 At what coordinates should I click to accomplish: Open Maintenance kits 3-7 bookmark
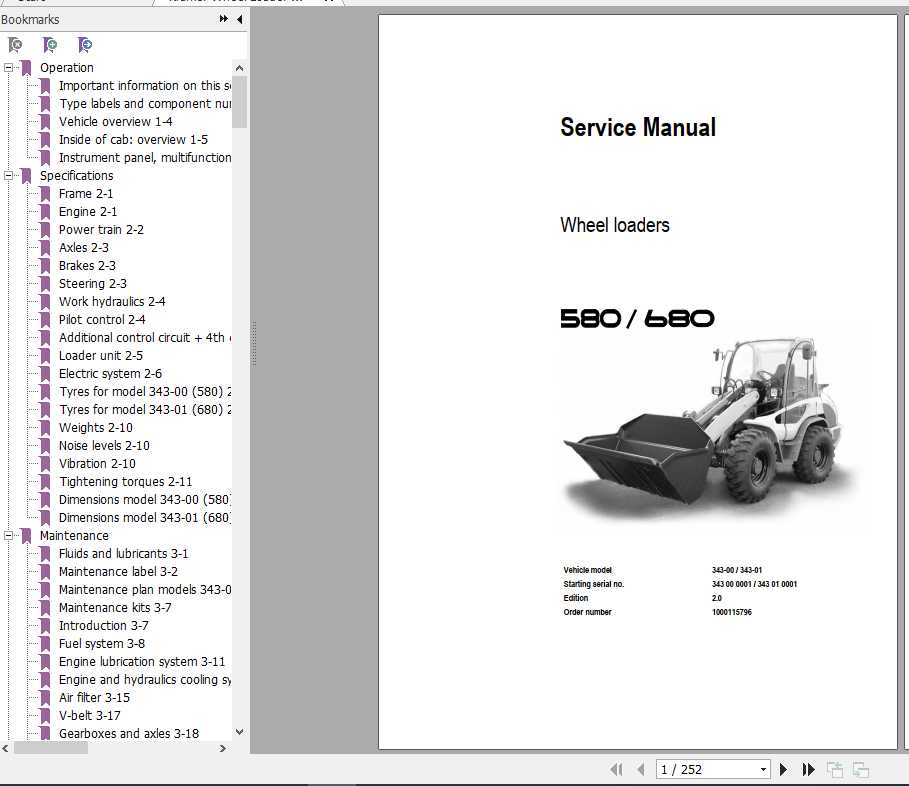click(115, 607)
